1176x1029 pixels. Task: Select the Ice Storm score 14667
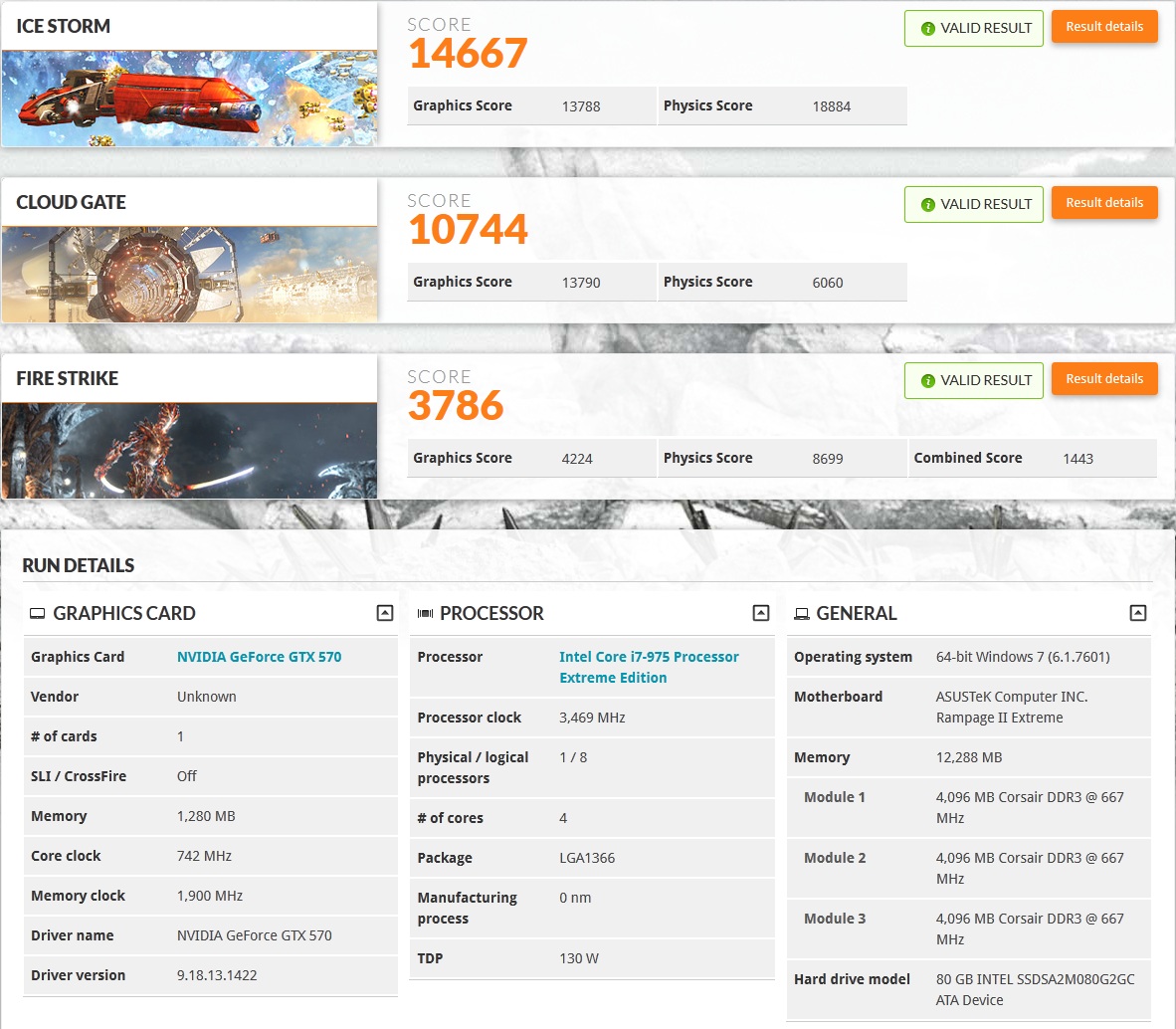[x=468, y=54]
